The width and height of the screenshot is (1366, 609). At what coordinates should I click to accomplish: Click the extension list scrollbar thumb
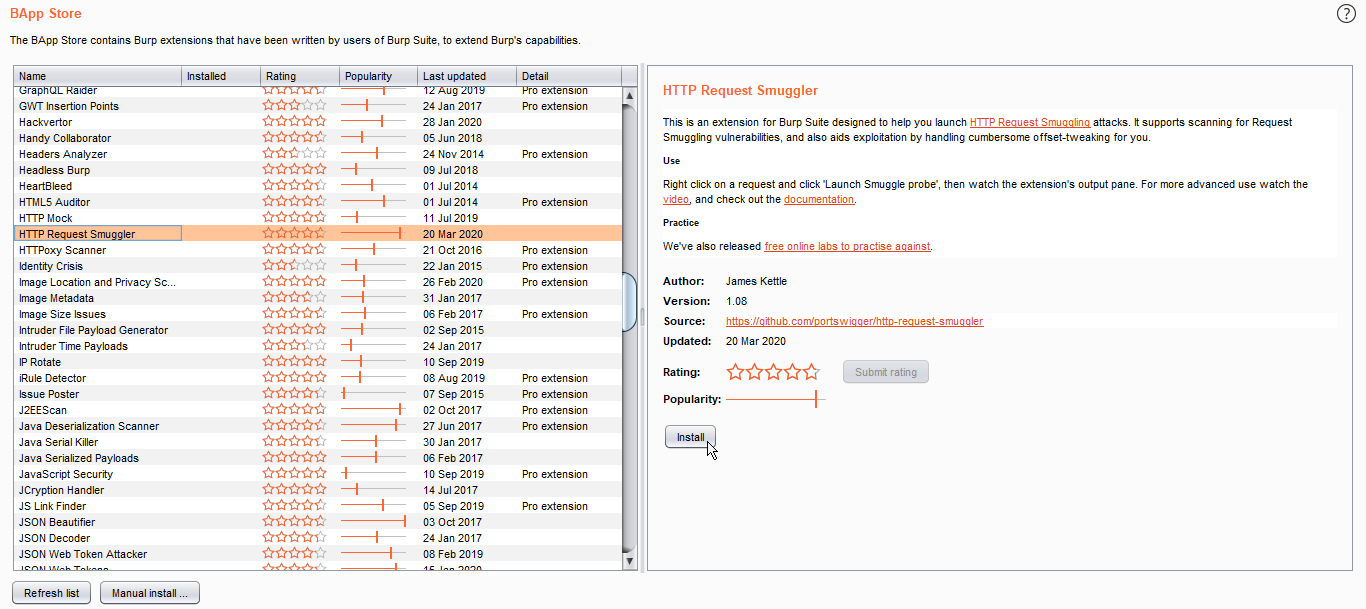pos(629,301)
